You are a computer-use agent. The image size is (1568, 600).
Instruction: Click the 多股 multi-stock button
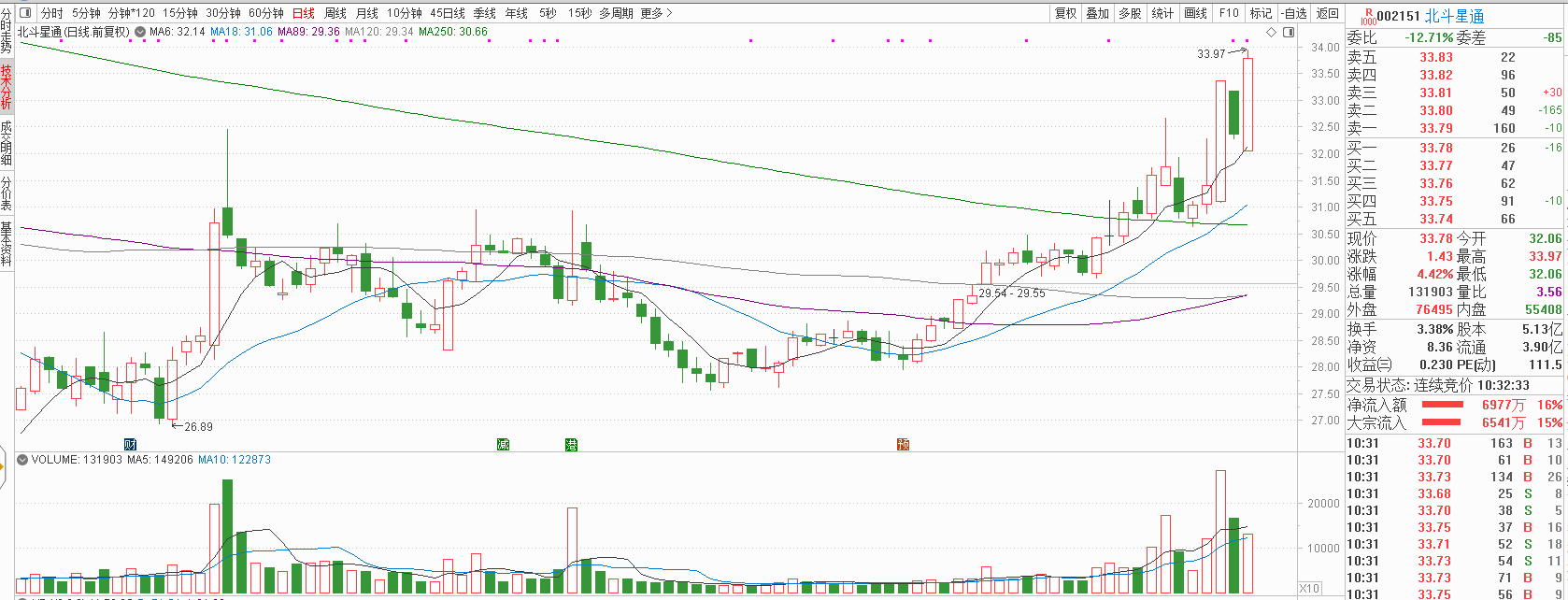[1131, 14]
